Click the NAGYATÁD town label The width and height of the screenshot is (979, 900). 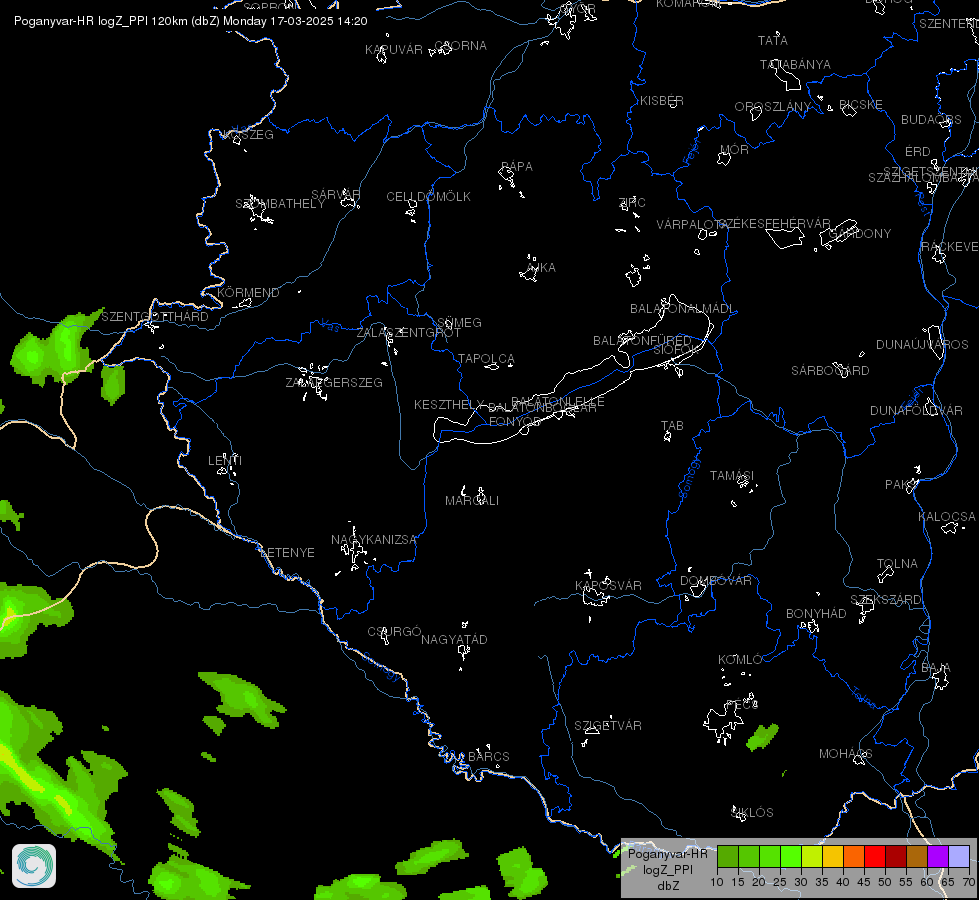[455, 640]
